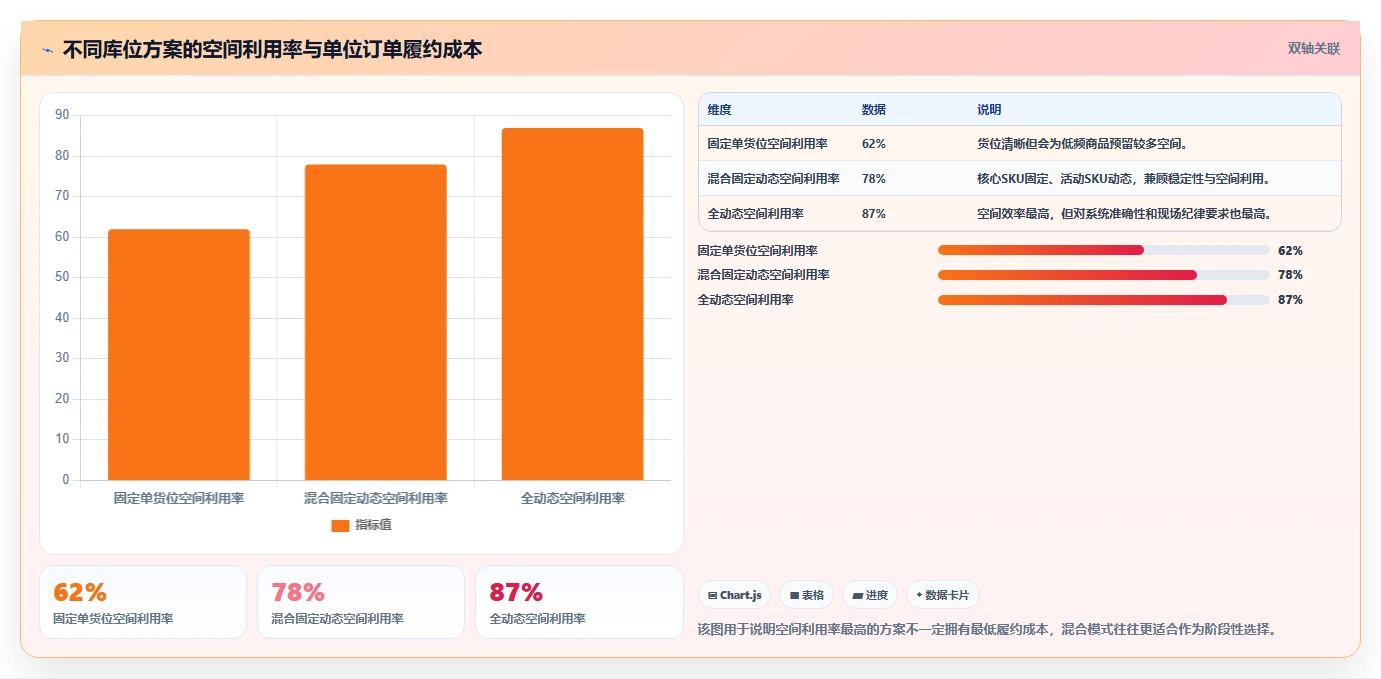Click table cell 固定单货位空间利用率
Image resolution: width=1381 pixels, height=679 pixels.
point(767,144)
